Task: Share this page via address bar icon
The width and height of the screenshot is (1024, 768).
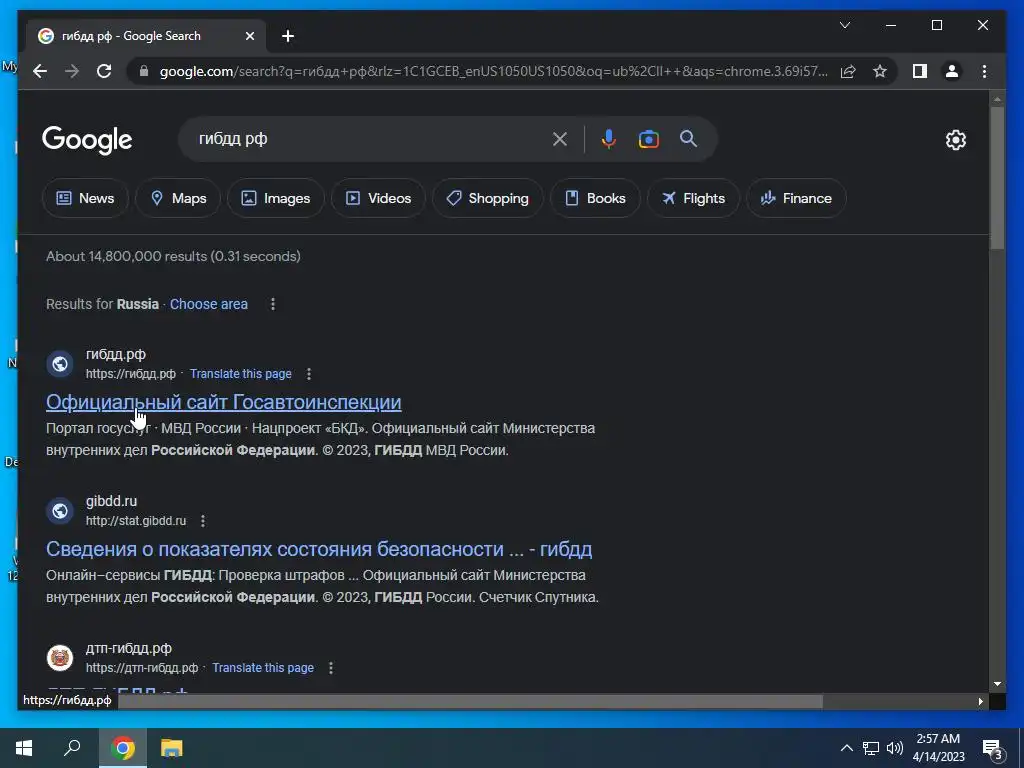Action: coord(848,71)
